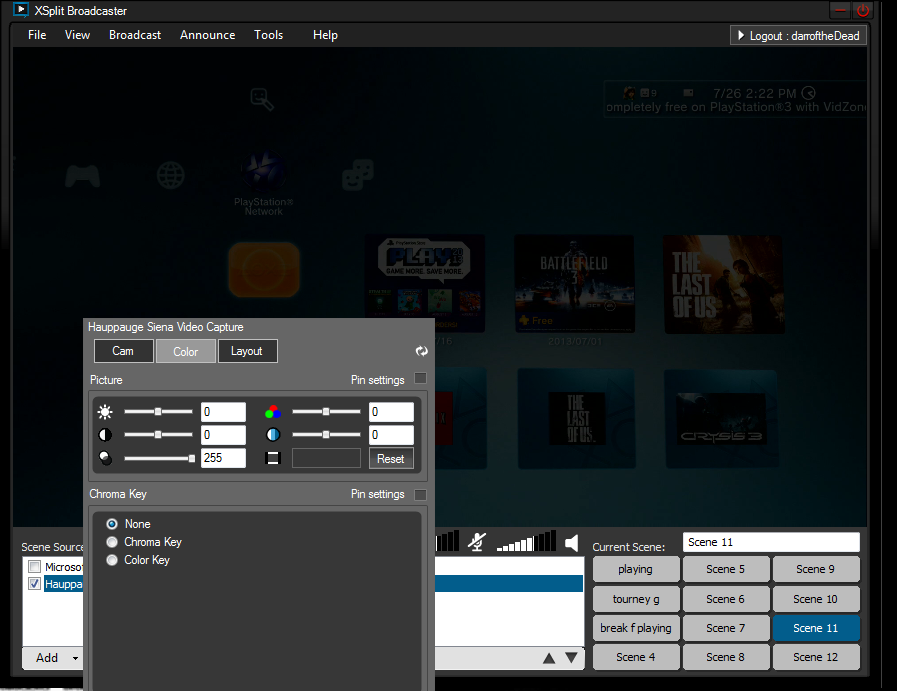The width and height of the screenshot is (897, 691).
Task: Switch to Scene 9
Action: [x=816, y=569]
